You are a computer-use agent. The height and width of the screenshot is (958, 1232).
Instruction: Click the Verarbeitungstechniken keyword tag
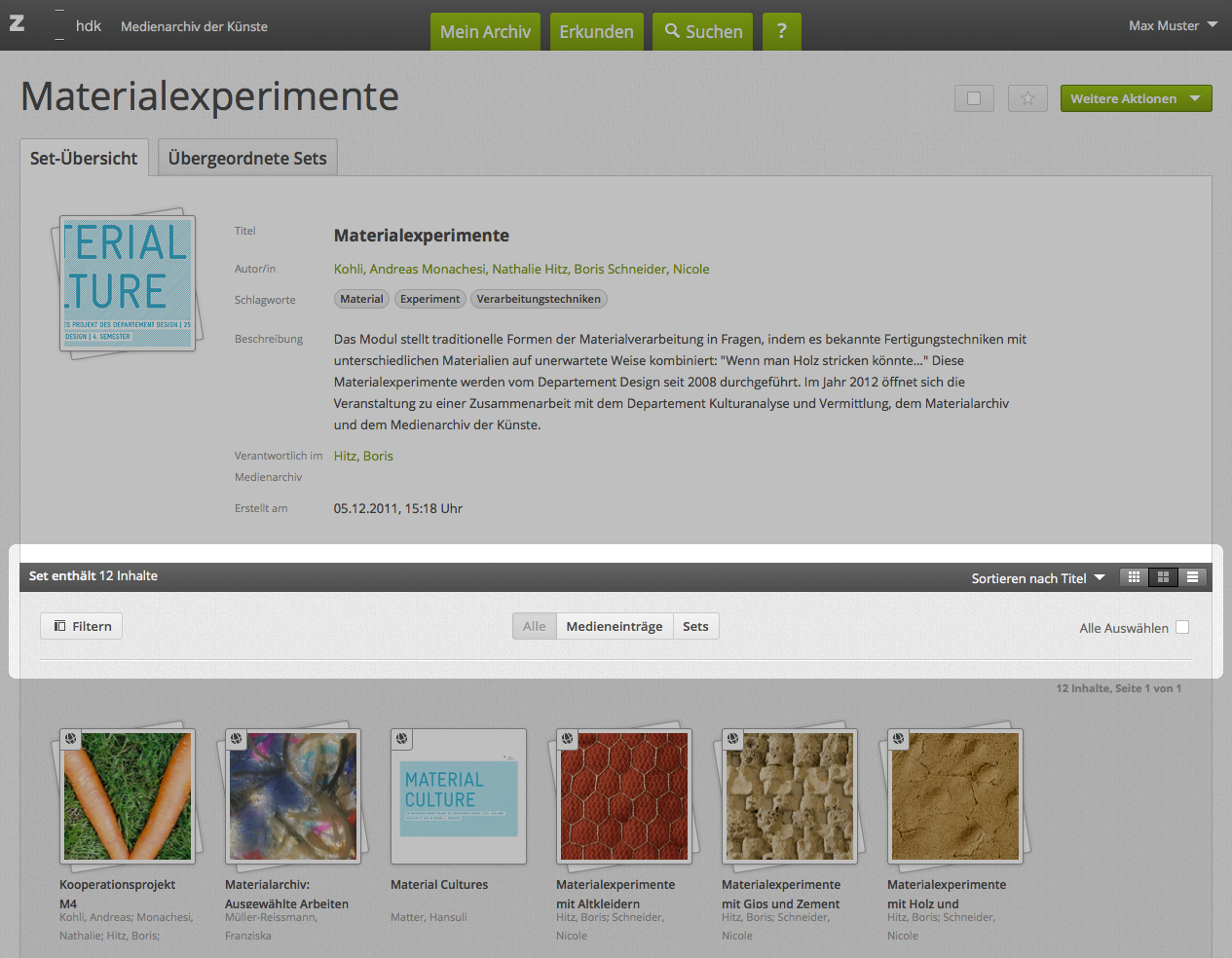[539, 299]
